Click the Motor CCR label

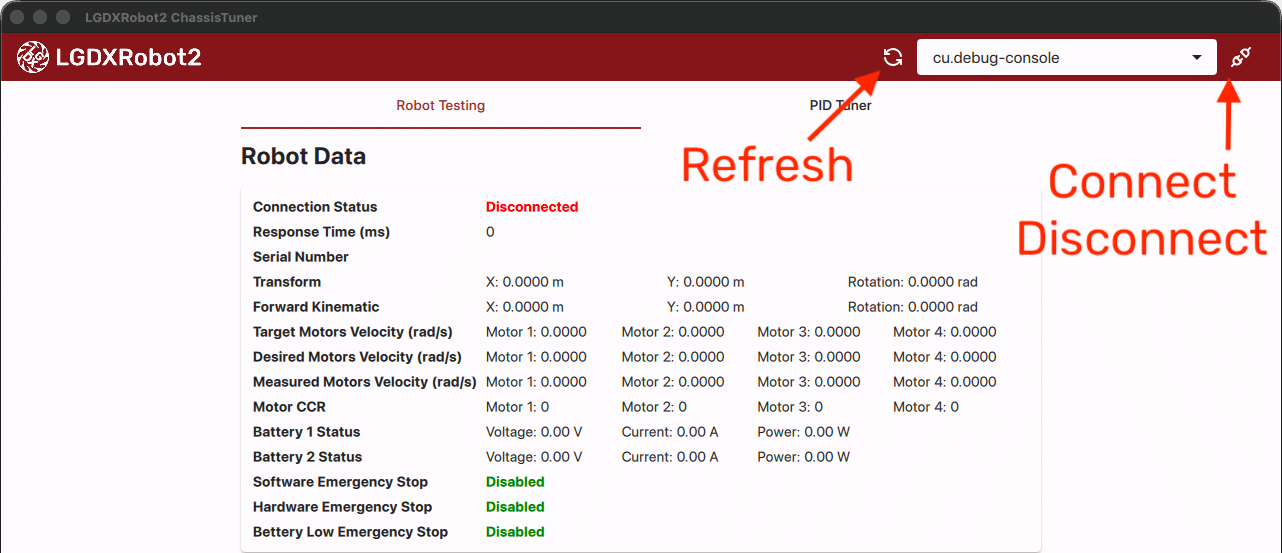click(x=289, y=407)
